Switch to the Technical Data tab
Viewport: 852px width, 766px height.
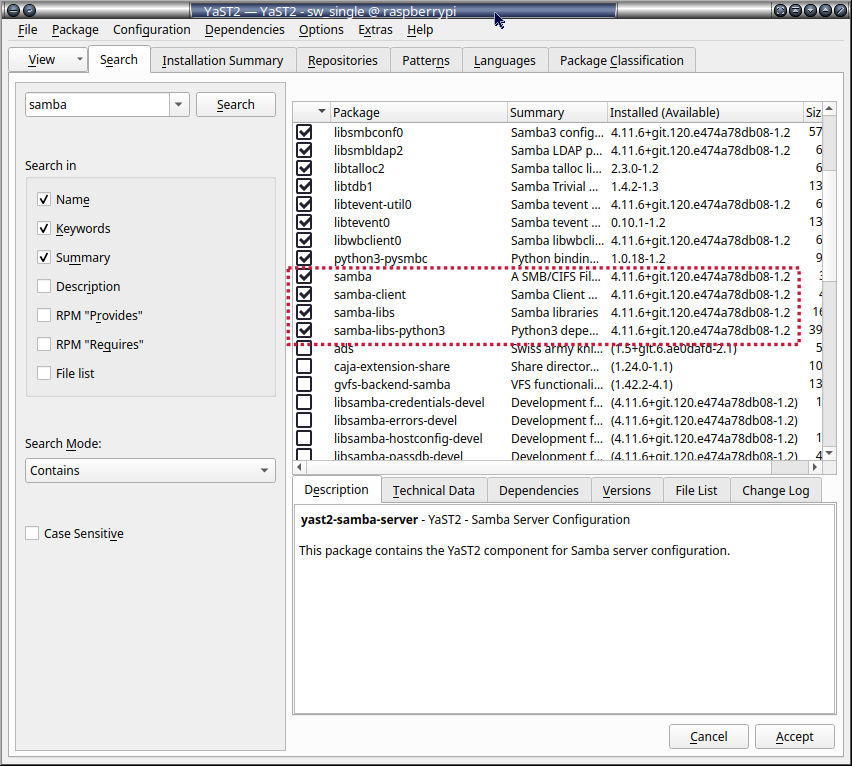coord(433,490)
